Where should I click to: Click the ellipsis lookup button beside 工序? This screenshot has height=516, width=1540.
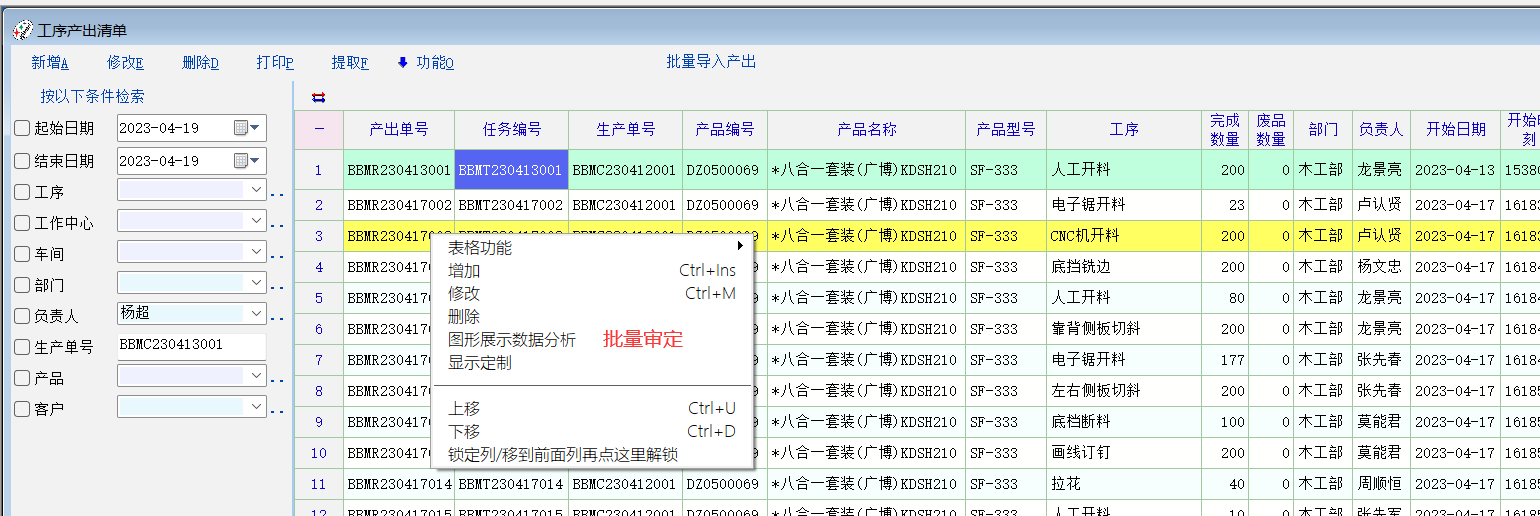click(x=277, y=194)
